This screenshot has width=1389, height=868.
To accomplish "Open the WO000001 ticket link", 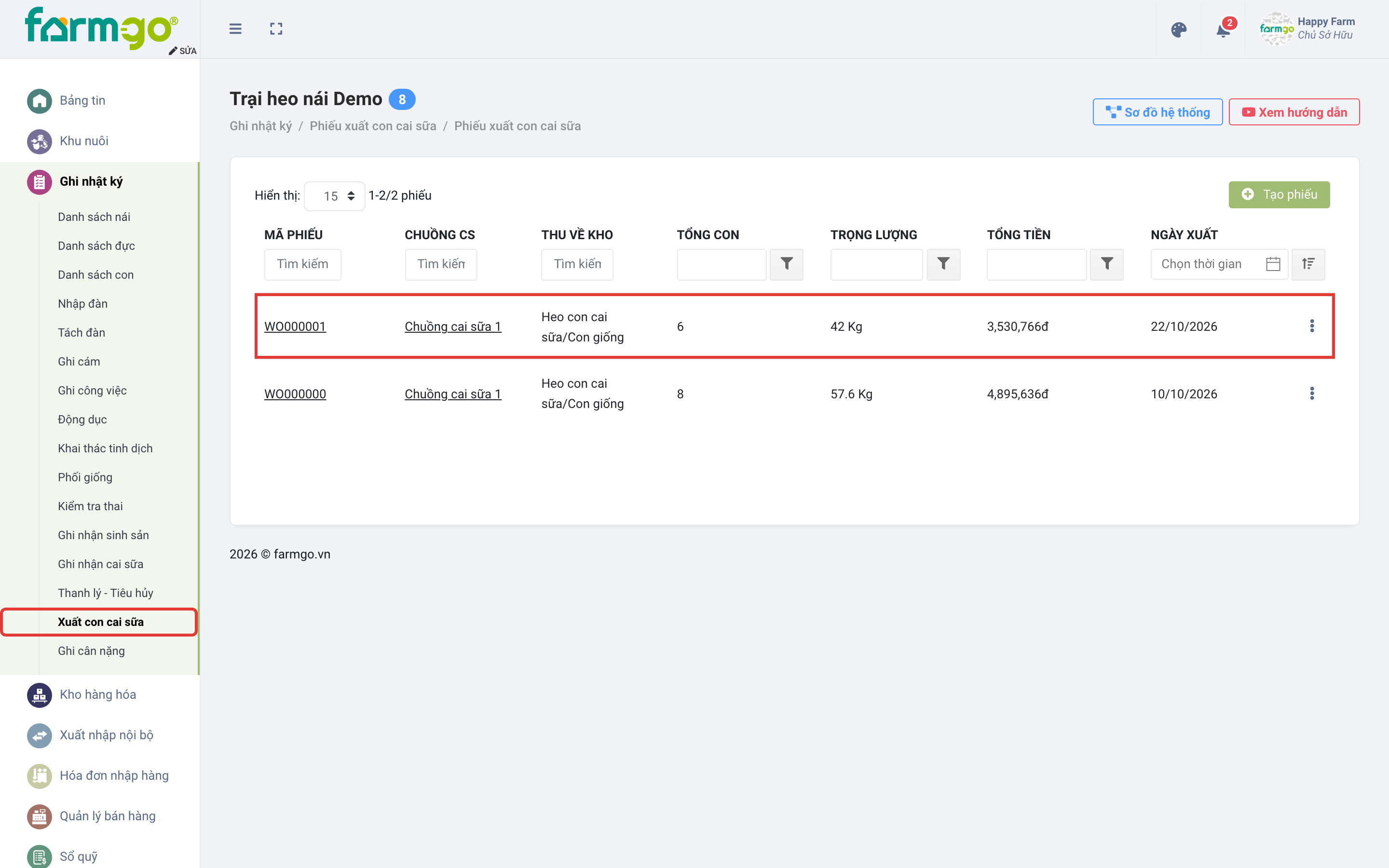I will (x=295, y=326).
